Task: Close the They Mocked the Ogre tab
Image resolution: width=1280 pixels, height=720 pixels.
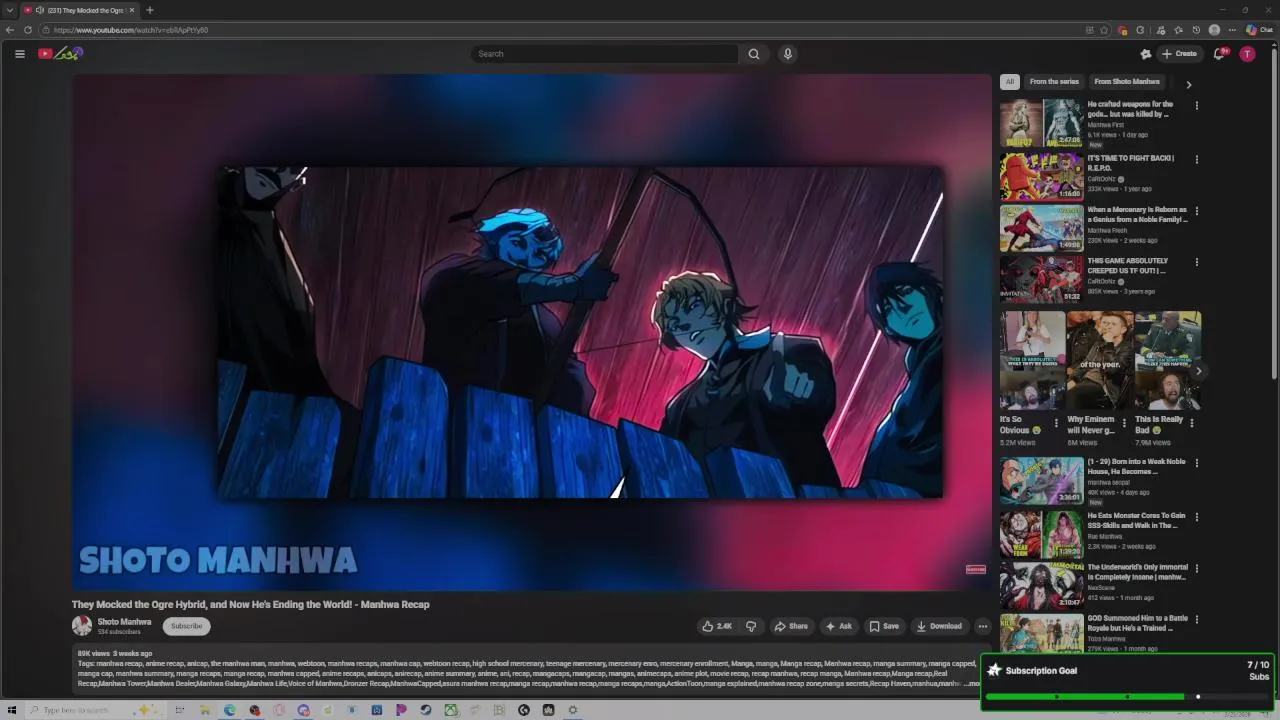Action: point(131,10)
